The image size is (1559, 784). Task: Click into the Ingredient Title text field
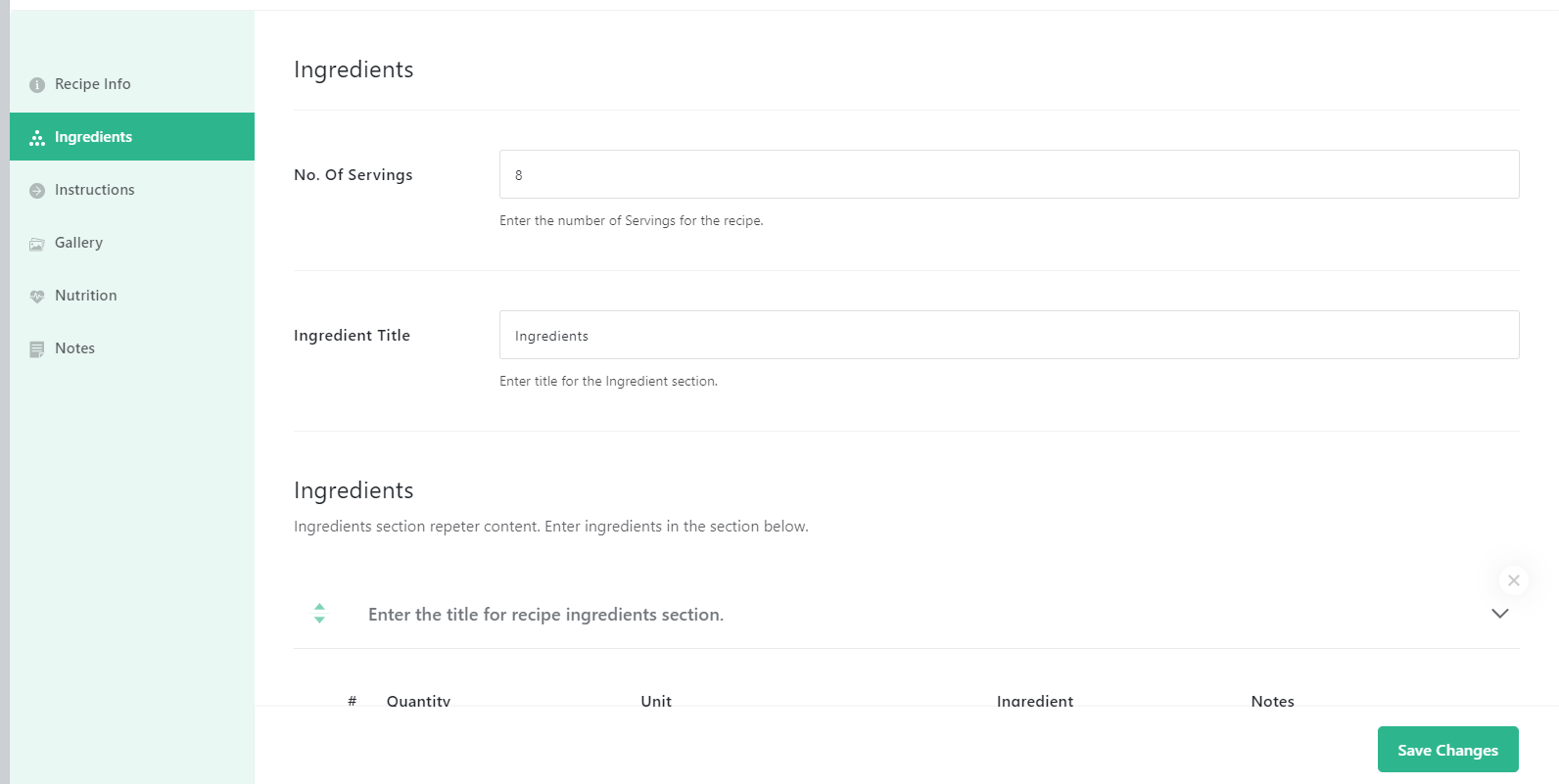tap(1009, 335)
